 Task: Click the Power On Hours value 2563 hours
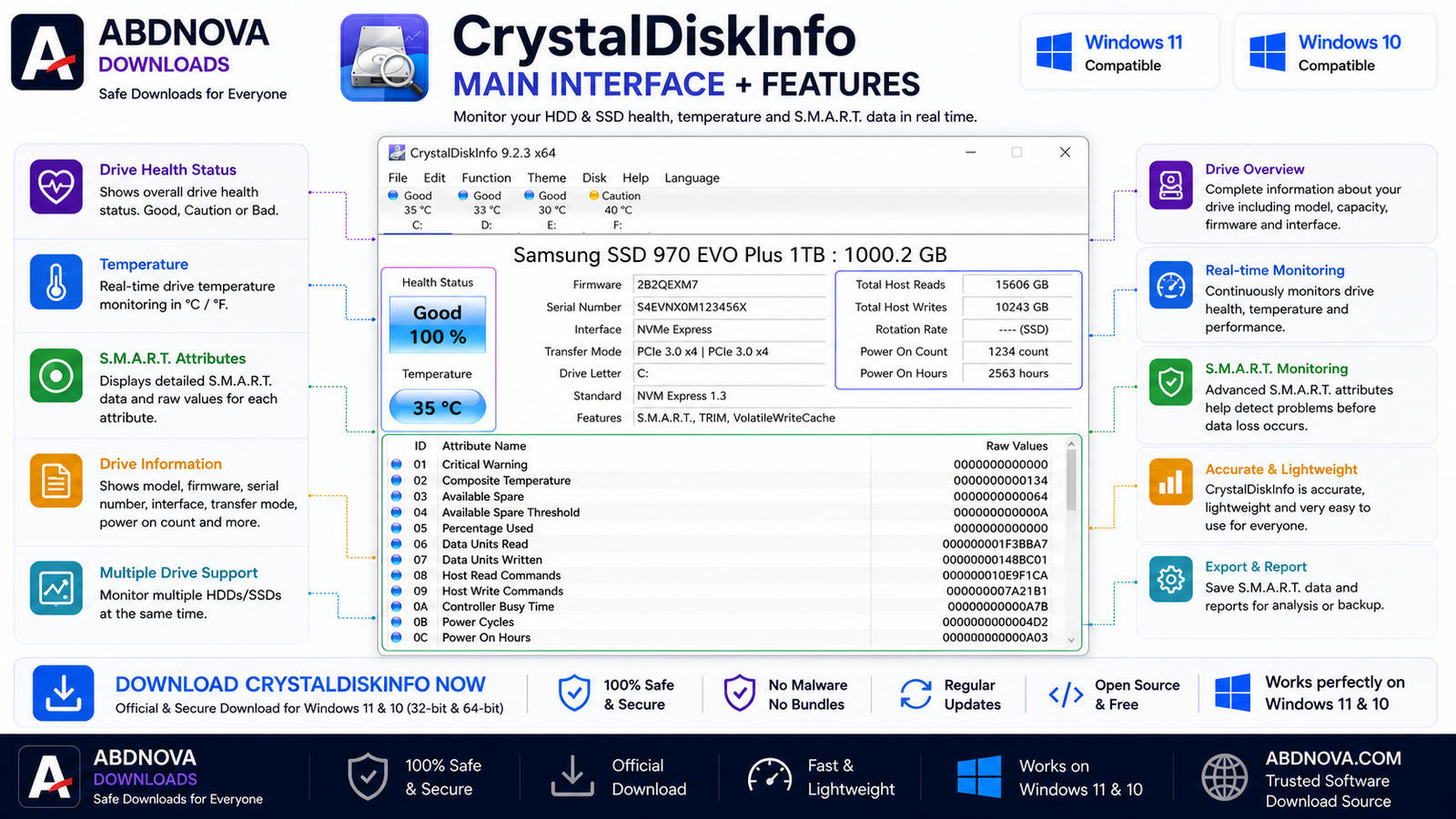click(1020, 373)
